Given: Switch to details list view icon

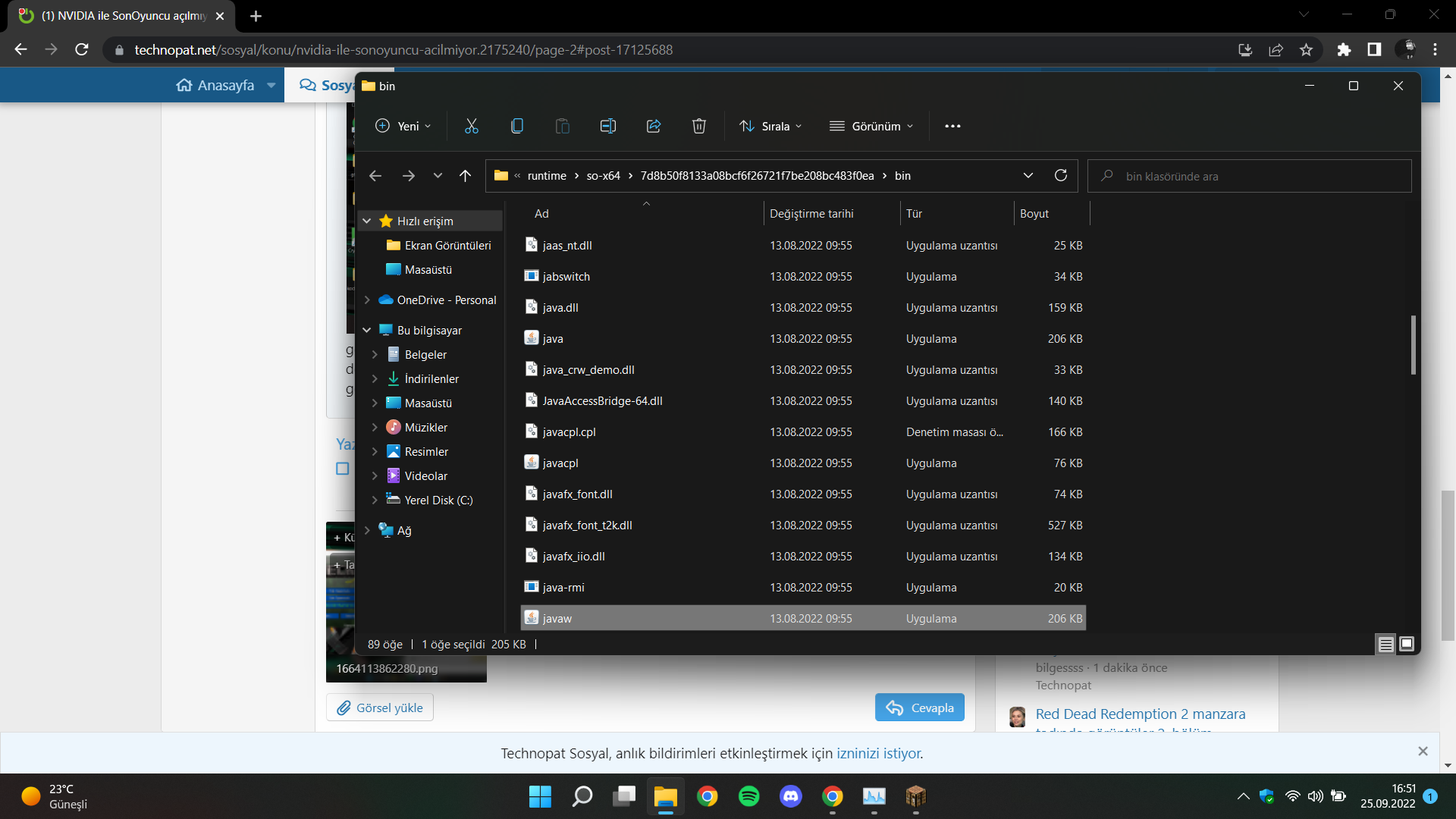Looking at the screenshot, I should tap(1385, 644).
